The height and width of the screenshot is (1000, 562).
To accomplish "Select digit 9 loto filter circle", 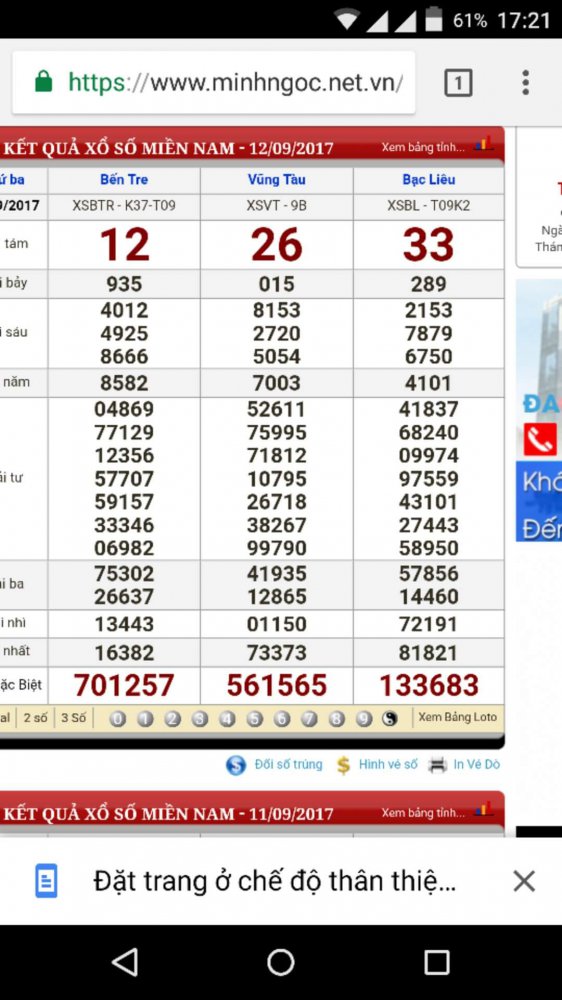I will 364,719.
